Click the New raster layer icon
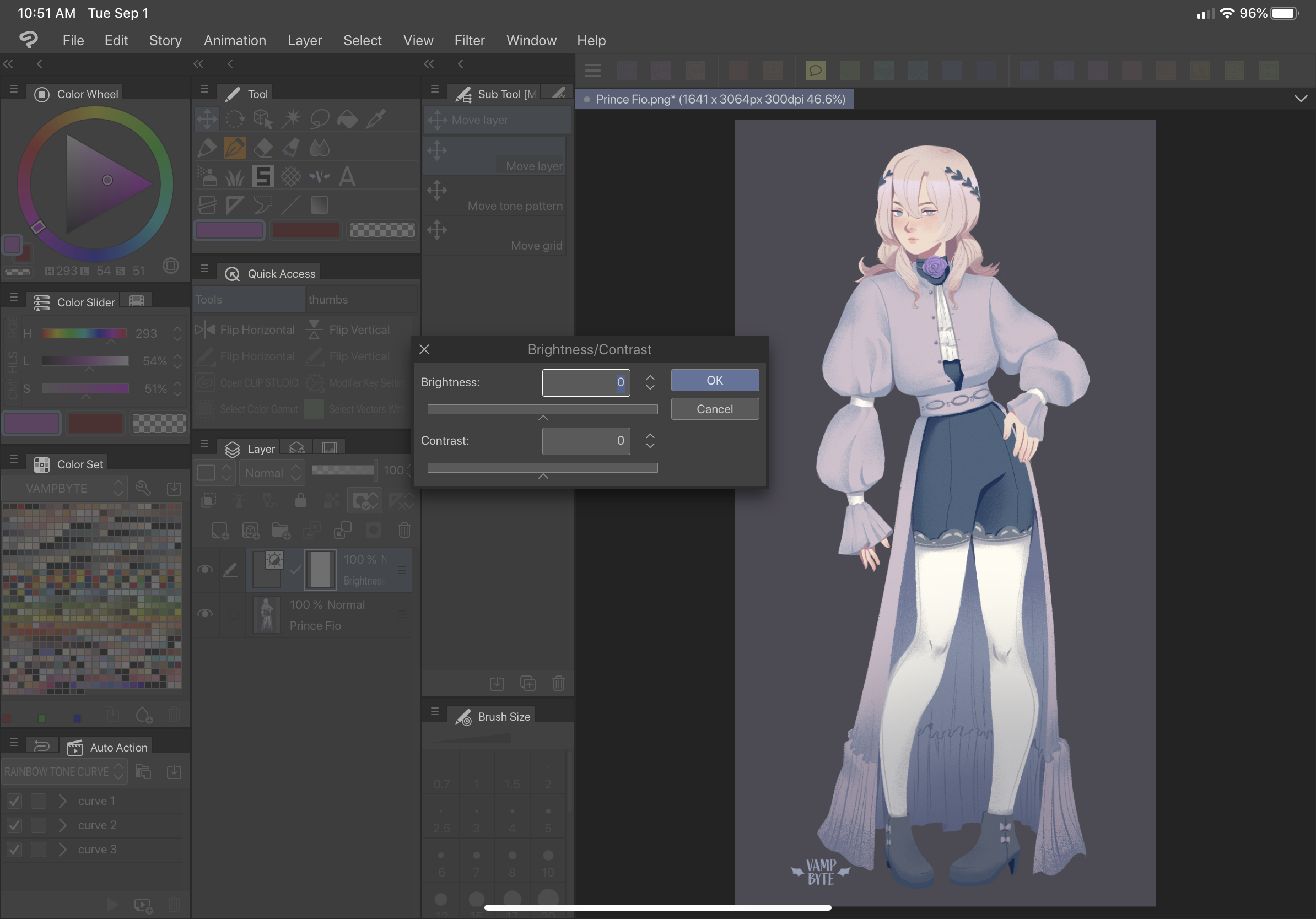 (x=219, y=530)
